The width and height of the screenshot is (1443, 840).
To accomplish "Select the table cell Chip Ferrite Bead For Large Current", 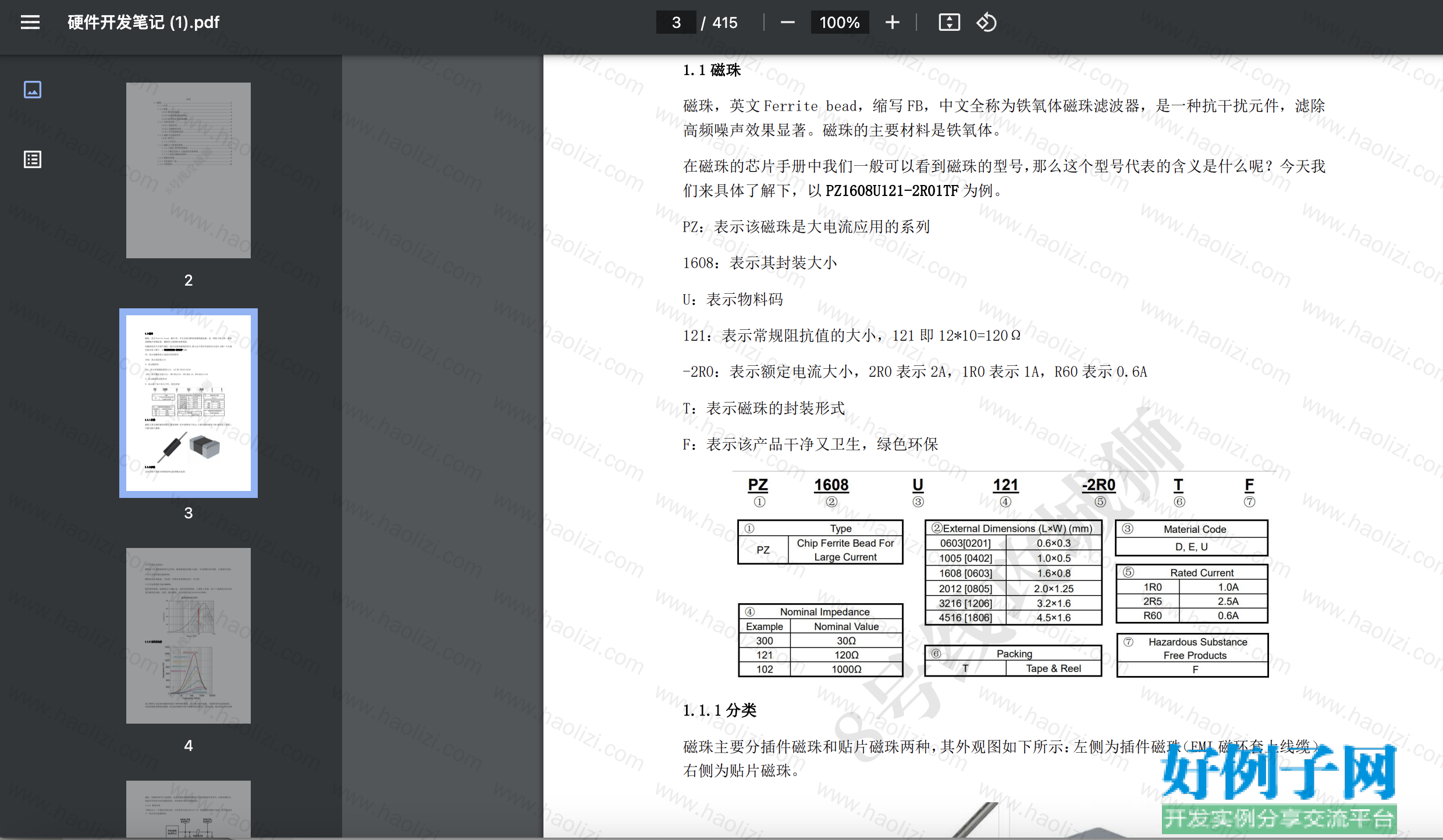I will tap(845, 550).
